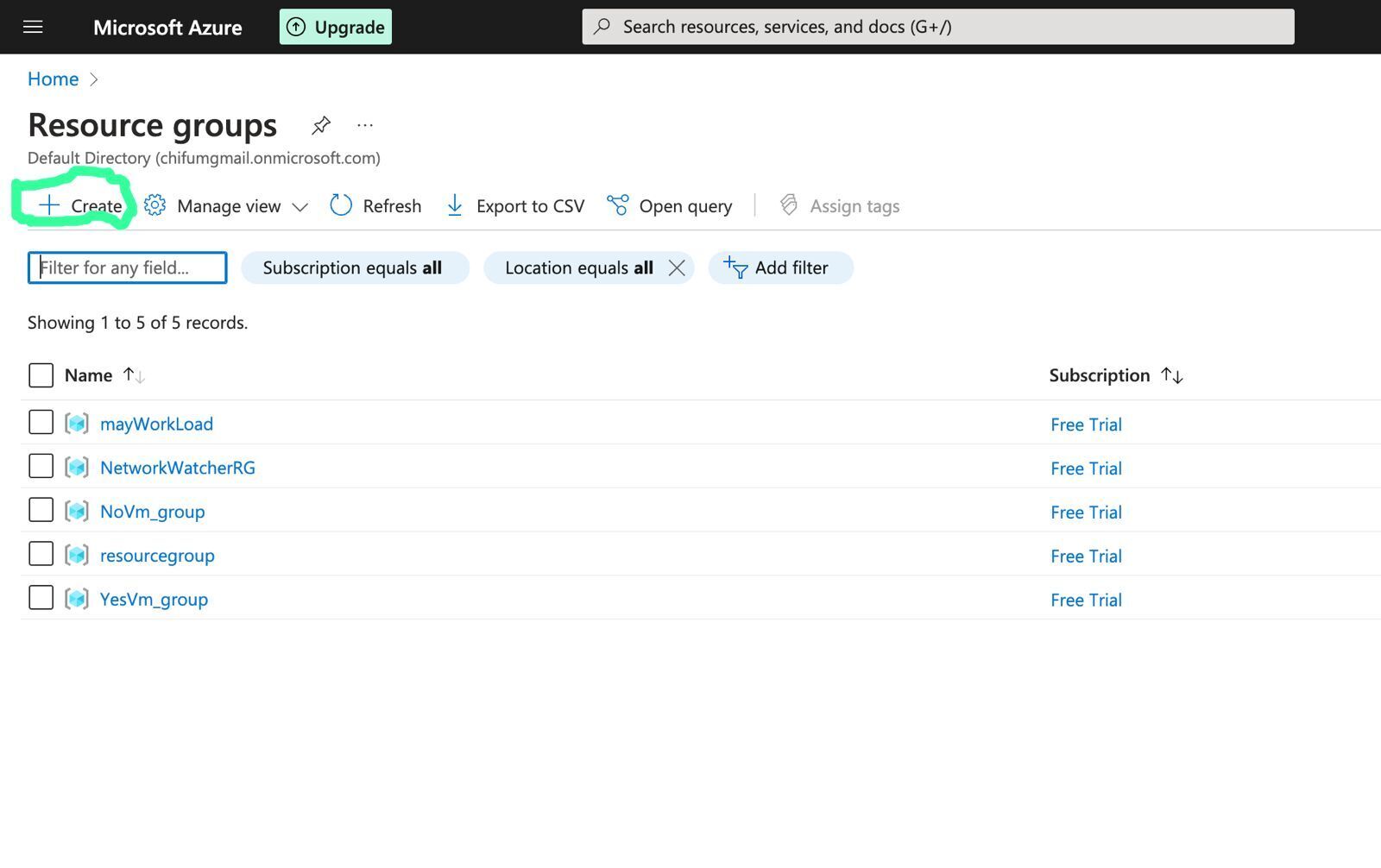Image resolution: width=1381 pixels, height=868 pixels.
Task: Open the NoVm_group resource group
Action: click(153, 512)
